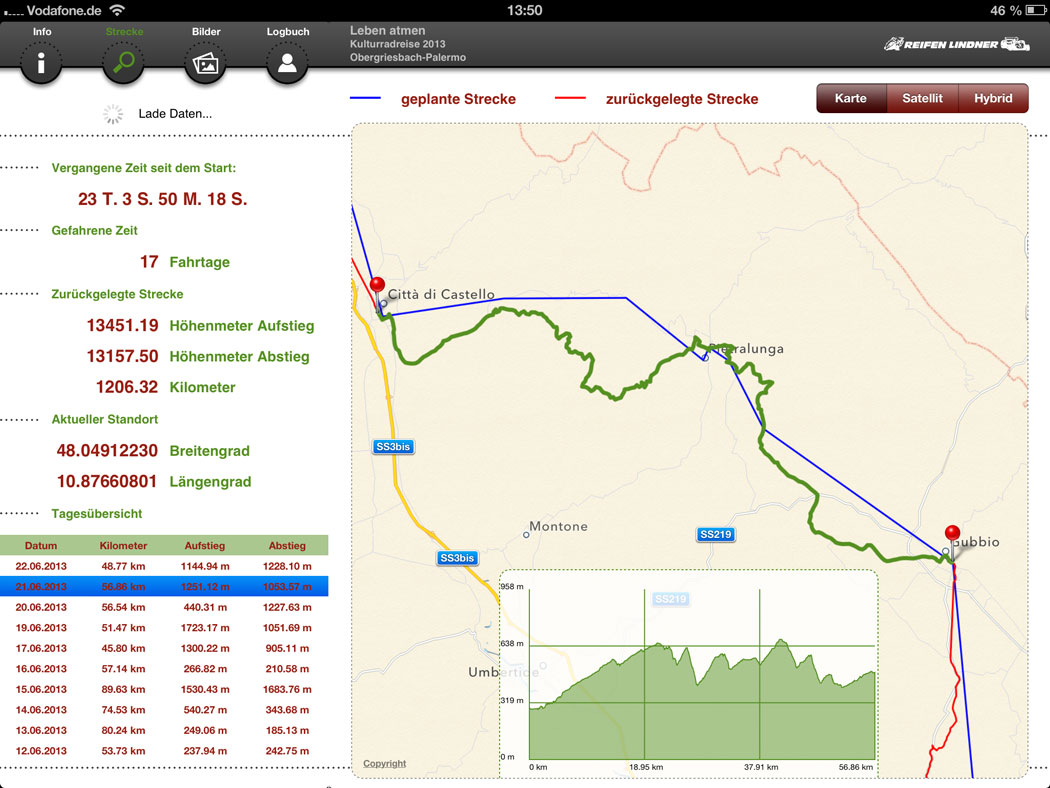1050x788 pixels.
Task: Select the 22.06.2013 day row
Action: click(x=164, y=566)
